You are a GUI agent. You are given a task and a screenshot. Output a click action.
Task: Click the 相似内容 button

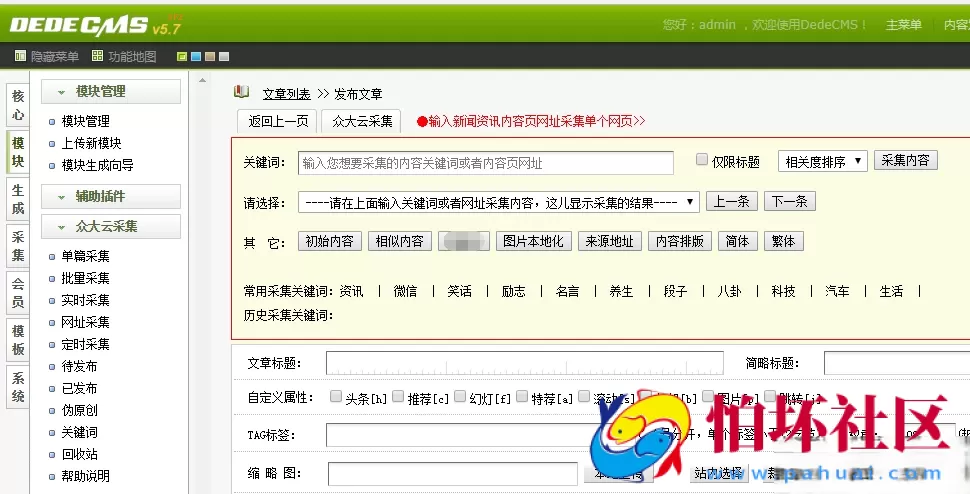[399, 241]
